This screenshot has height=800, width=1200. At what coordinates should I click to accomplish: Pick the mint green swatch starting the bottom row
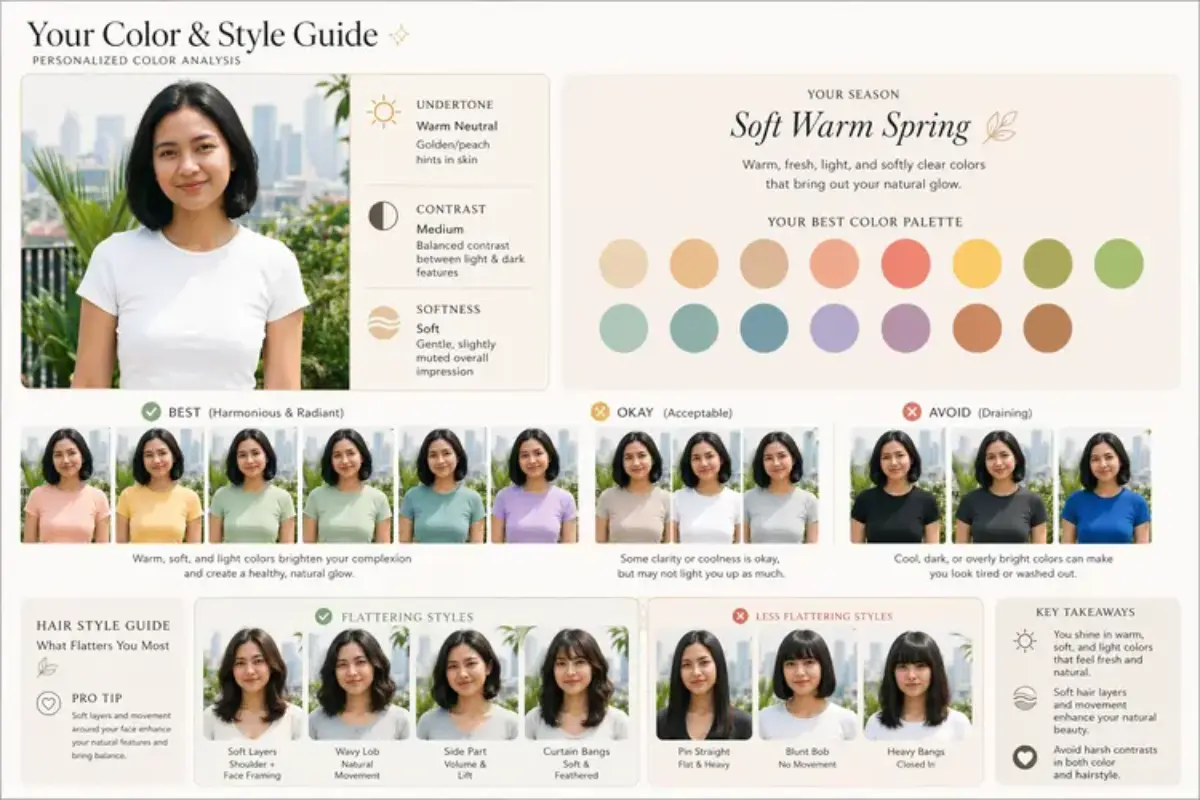[623, 328]
